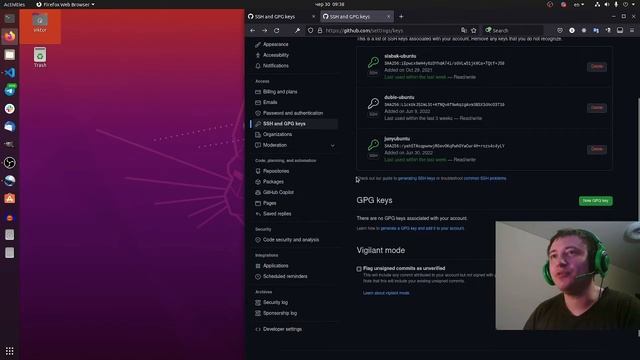Open Activities overview

point(14,4)
